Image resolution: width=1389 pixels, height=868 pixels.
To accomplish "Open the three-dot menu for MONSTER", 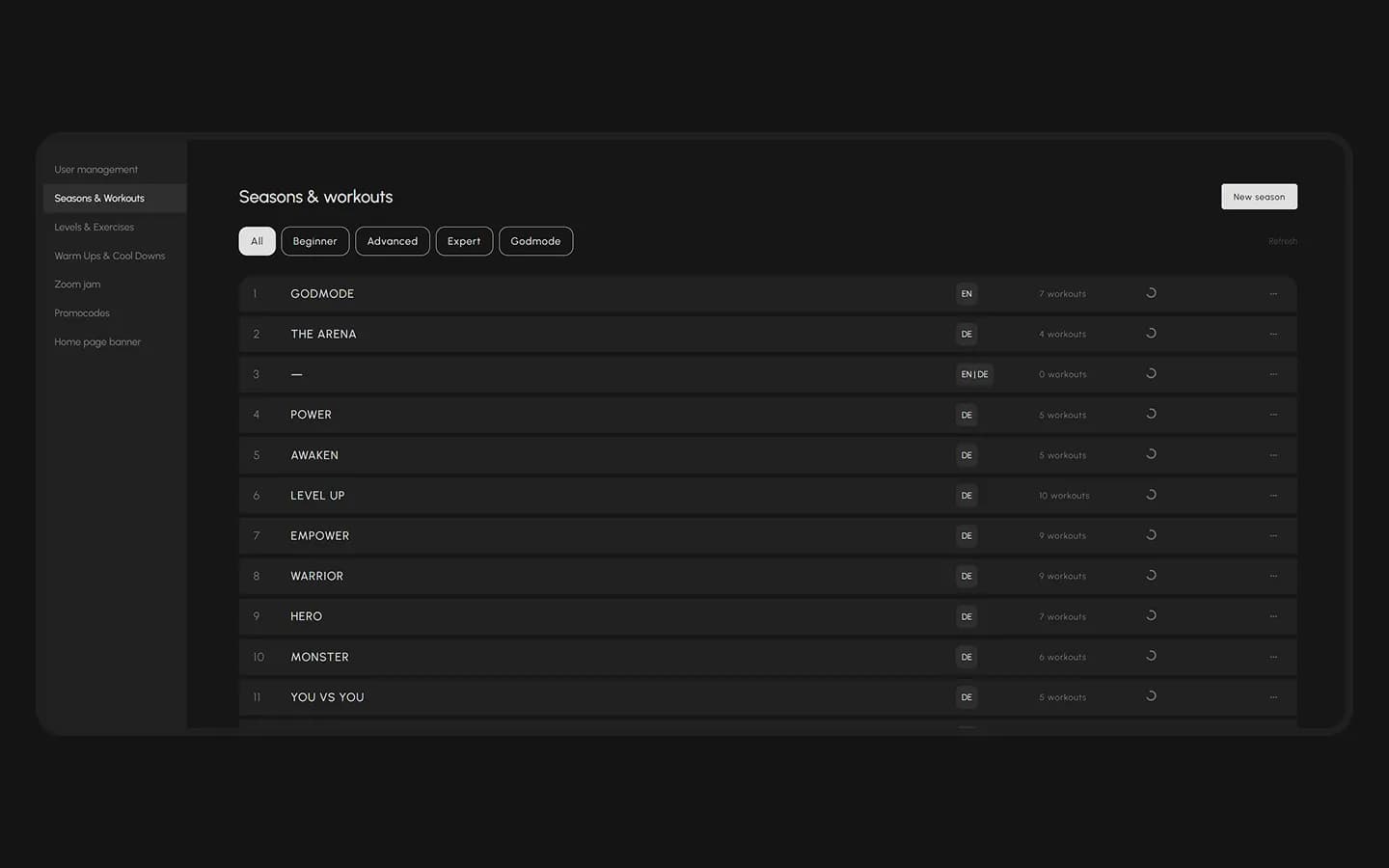I will 1273,657.
